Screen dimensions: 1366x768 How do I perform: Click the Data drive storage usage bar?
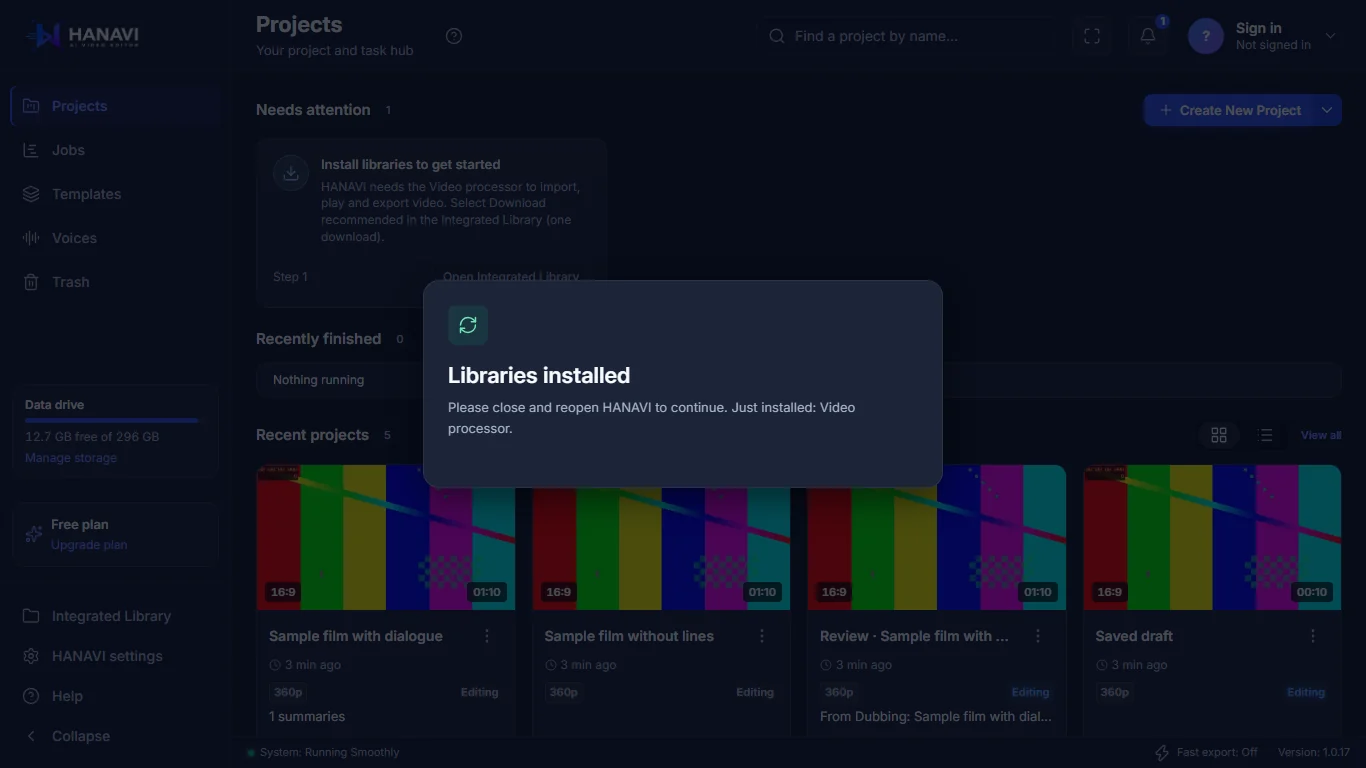click(115, 421)
